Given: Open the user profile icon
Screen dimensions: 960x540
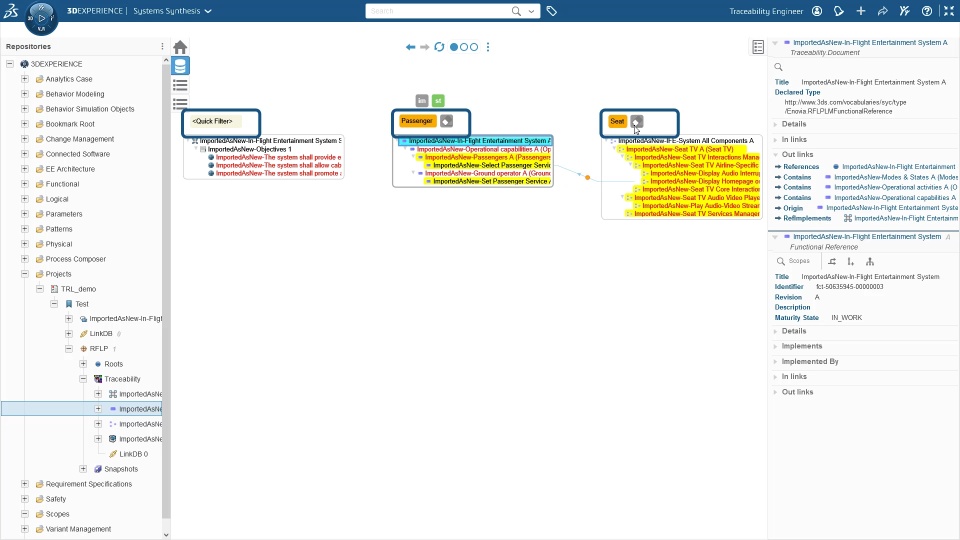Looking at the screenshot, I should (x=817, y=11).
